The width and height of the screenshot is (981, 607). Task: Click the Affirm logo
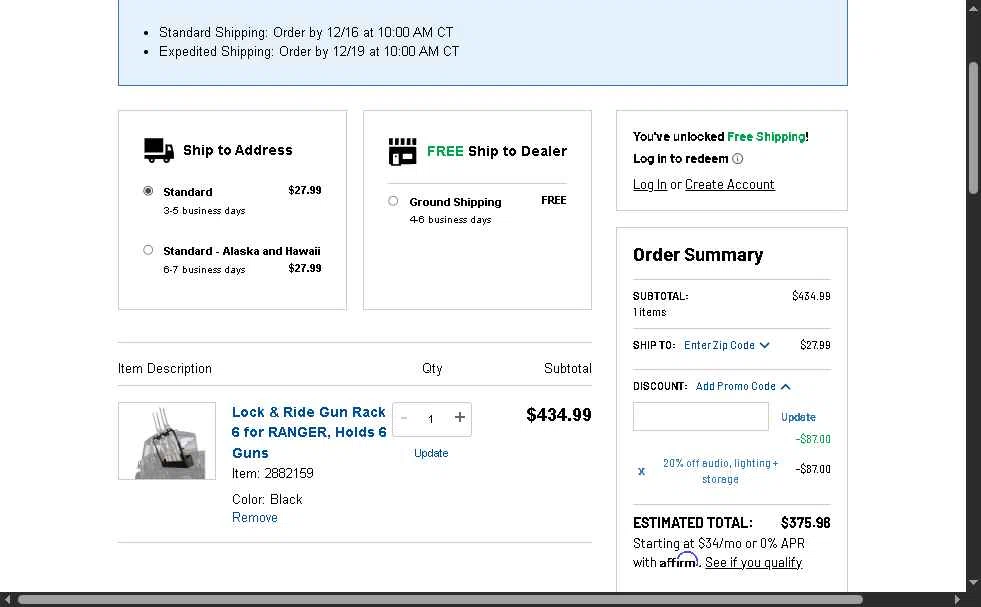coord(678,561)
